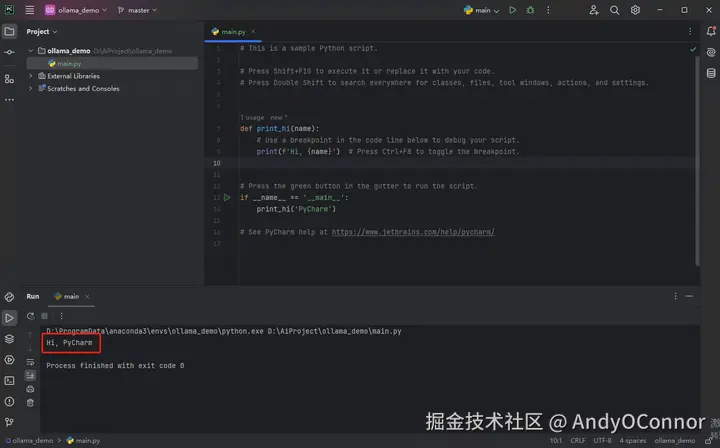Open Project view options dropdown
Viewport: 720px width, 448px height.
[42, 32]
